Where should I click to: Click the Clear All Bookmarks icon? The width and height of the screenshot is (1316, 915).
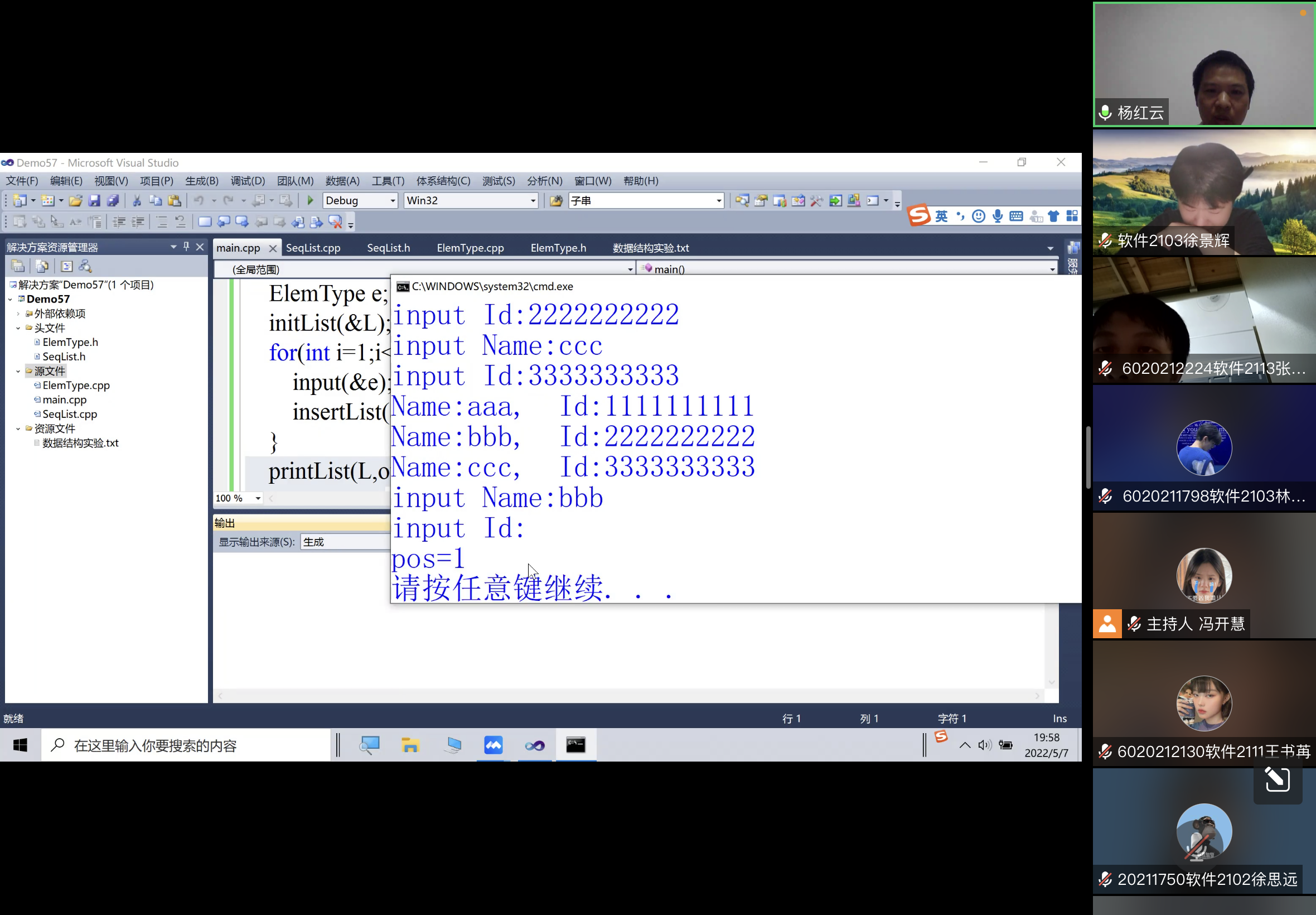(x=335, y=222)
